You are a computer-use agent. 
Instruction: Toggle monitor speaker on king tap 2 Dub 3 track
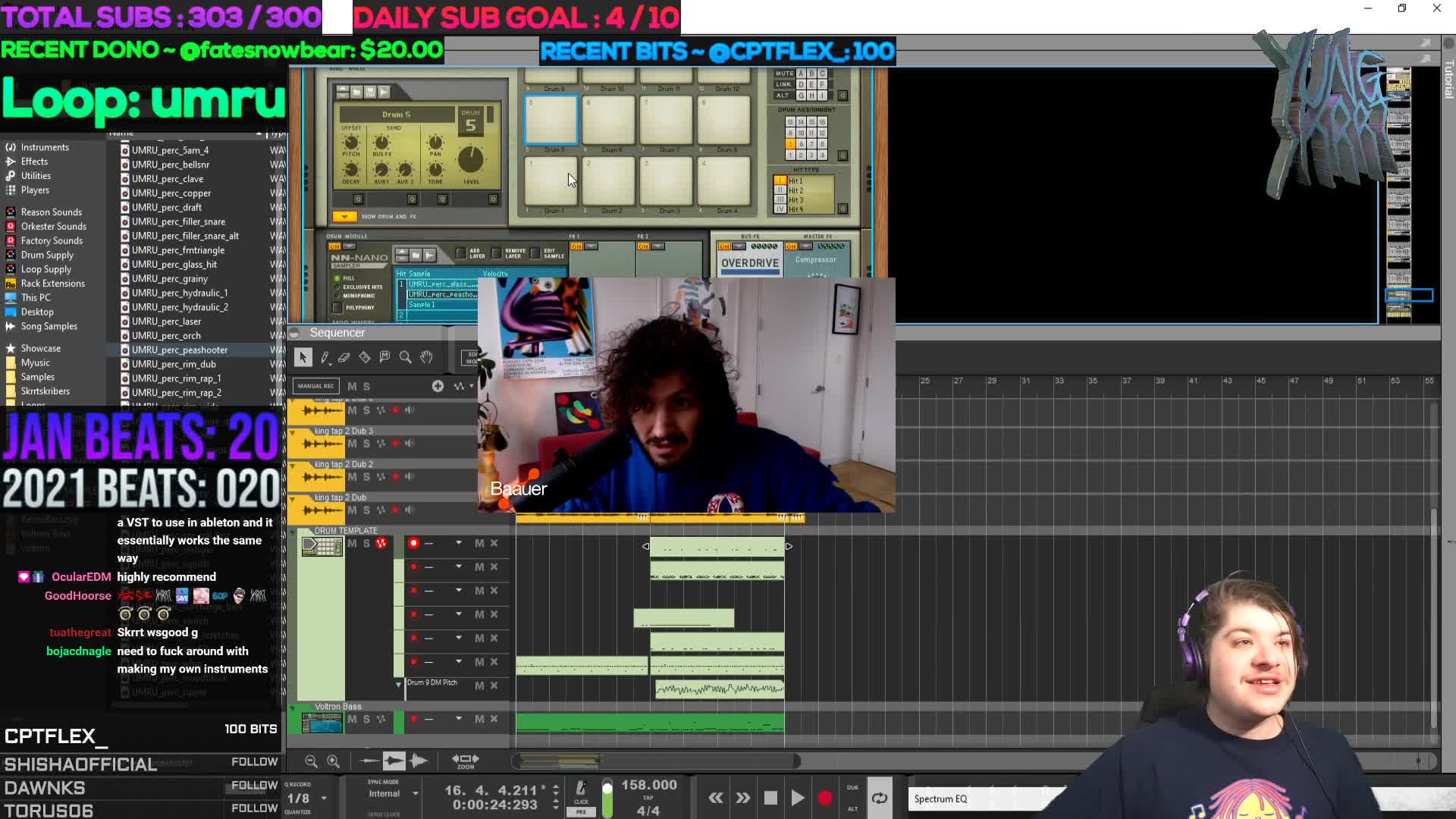pyautogui.click(x=409, y=444)
